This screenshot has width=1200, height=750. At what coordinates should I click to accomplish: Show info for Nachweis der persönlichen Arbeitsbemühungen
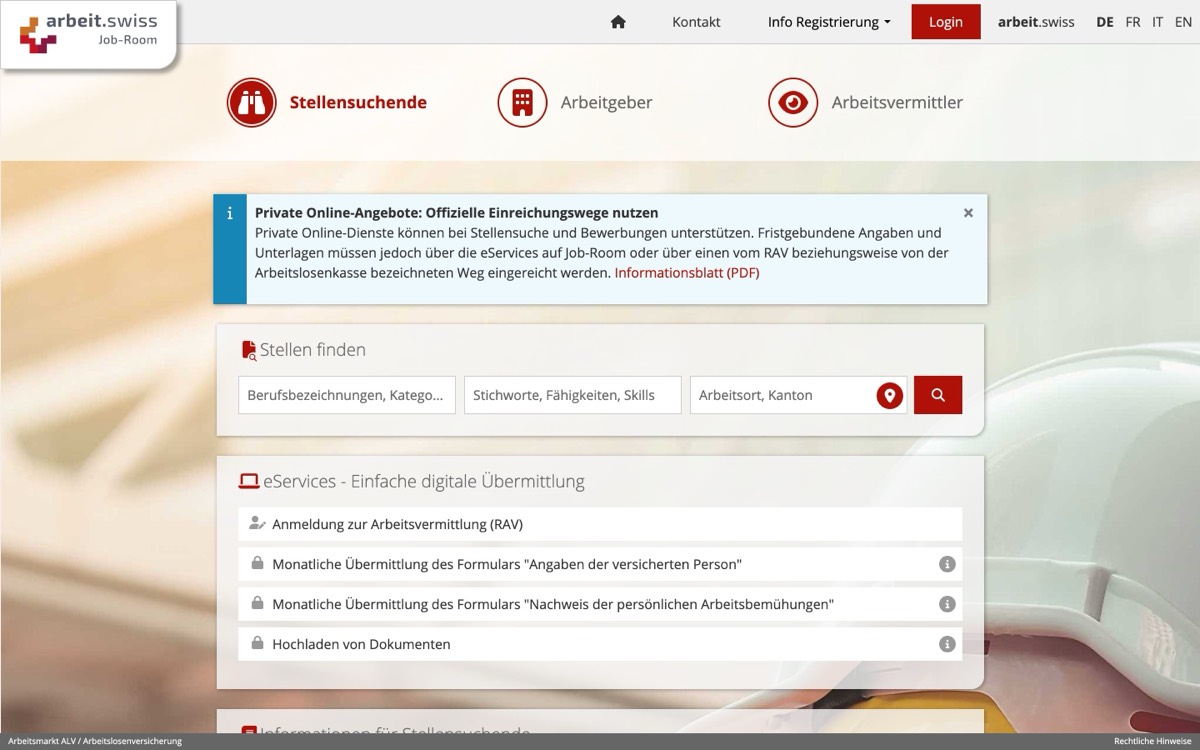[947, 604]
